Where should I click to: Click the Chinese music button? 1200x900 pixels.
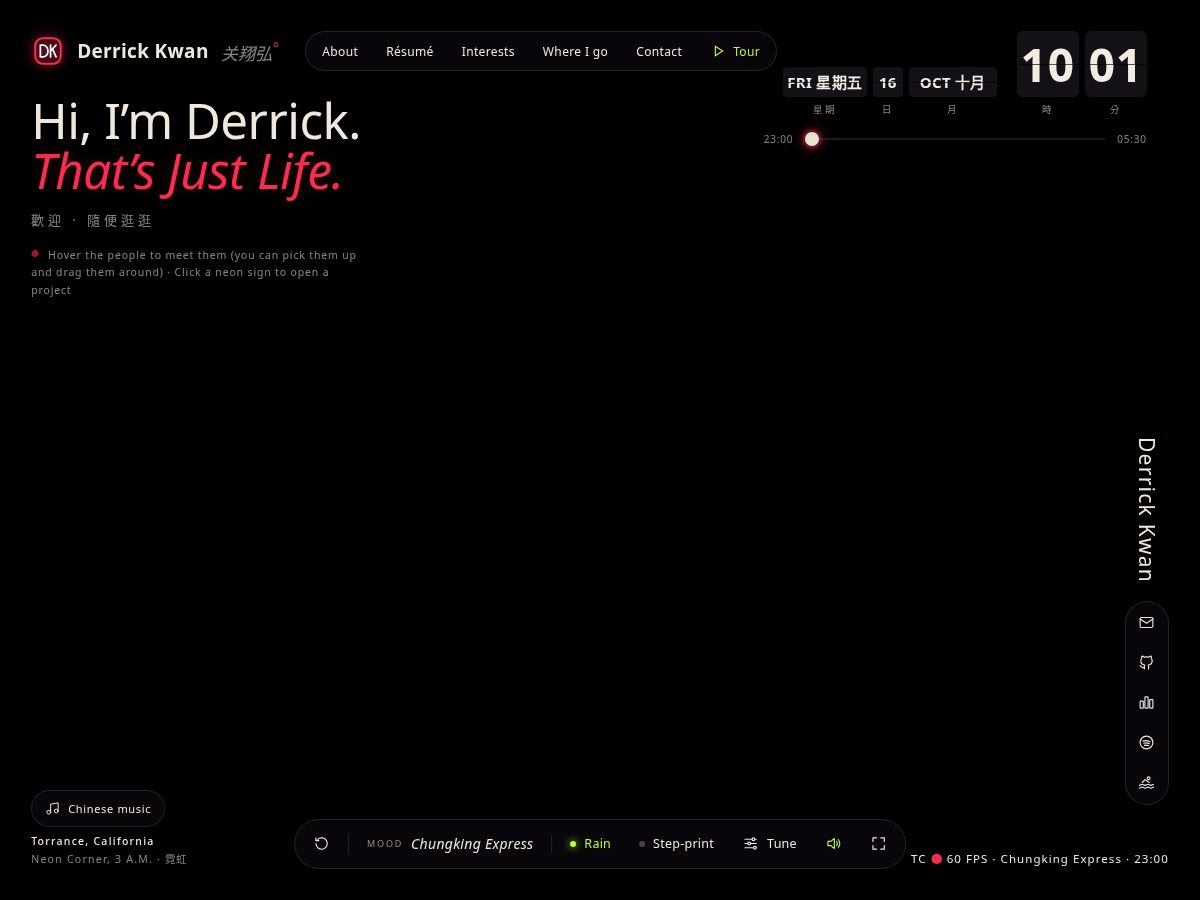98,809
